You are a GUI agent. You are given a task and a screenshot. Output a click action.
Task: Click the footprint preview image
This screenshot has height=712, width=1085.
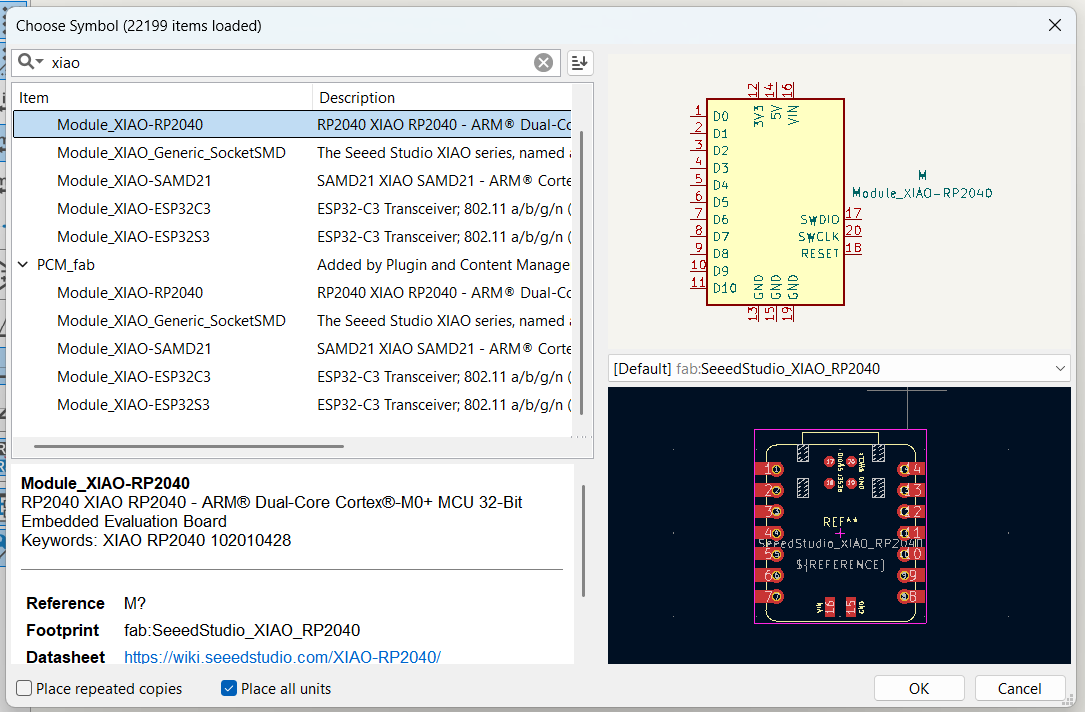tap(839, 525)
